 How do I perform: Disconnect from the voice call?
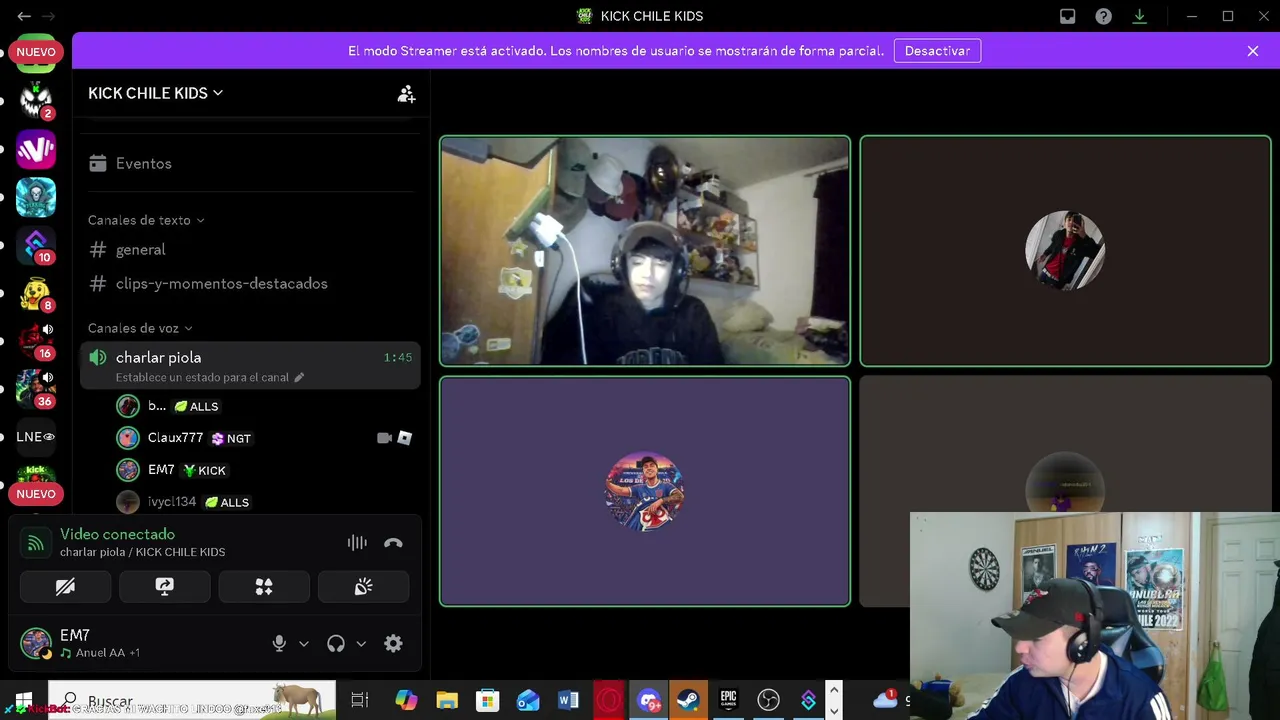393,543
